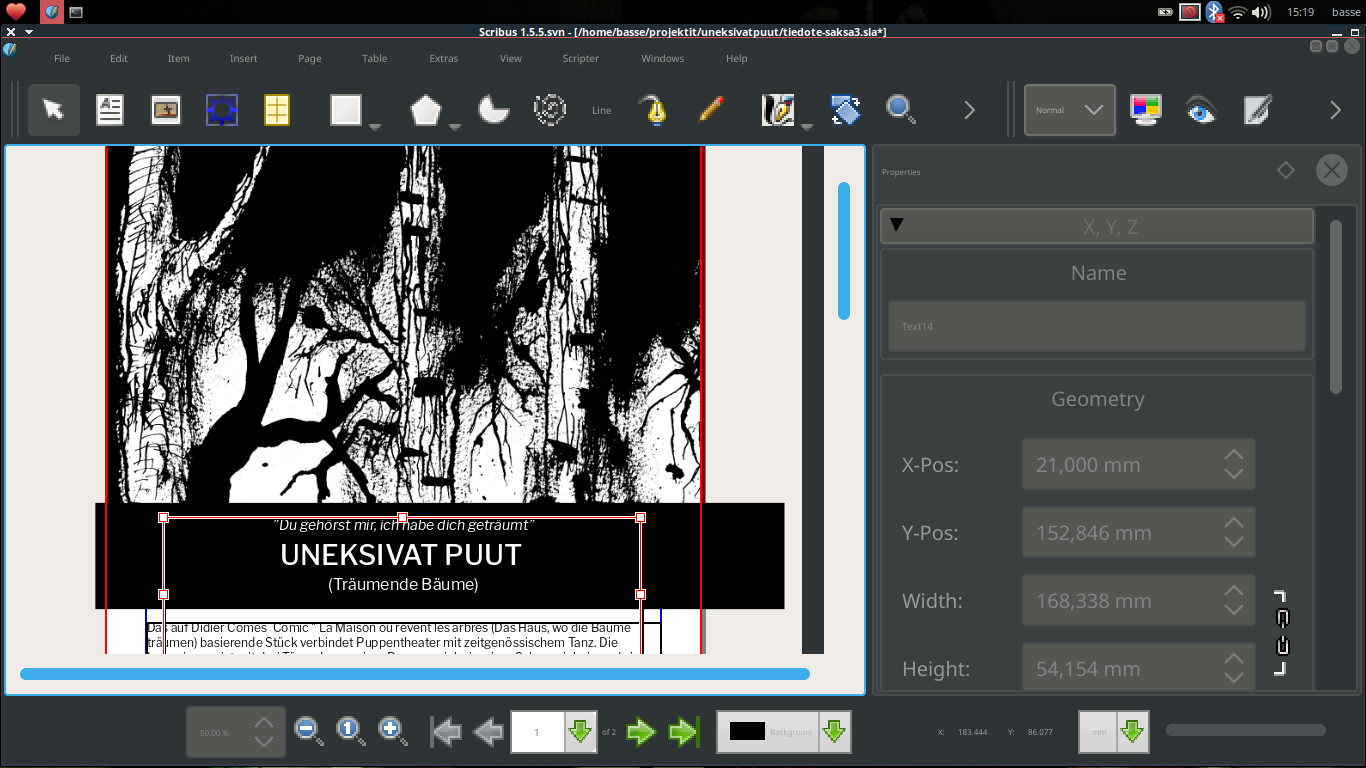Viewport: 1366px width, 768px height.
Task: Click the Name field containing Text14
Action: 1096,326
